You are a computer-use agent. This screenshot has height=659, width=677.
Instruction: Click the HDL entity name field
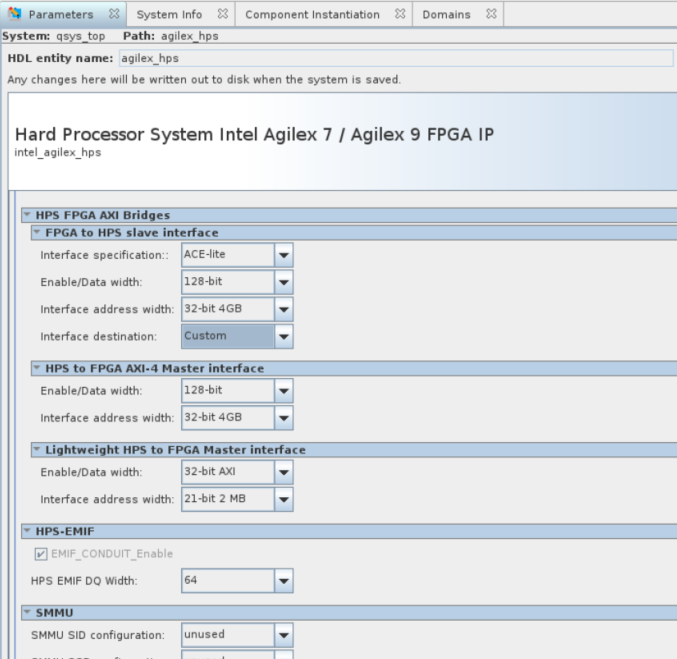coord(395,59)
